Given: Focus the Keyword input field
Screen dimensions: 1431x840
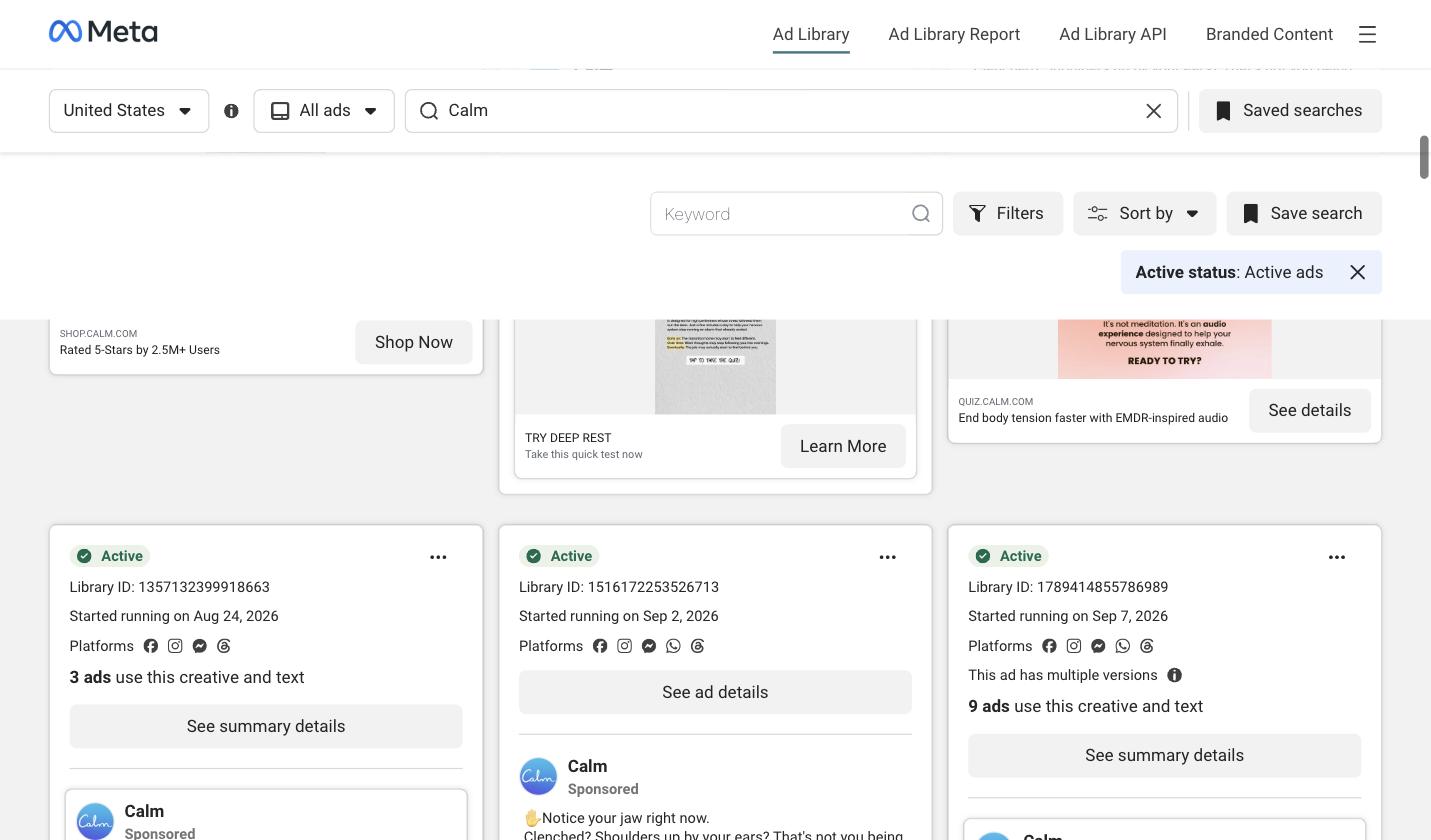Looking at the screenshot, I should tap(780, 214).
